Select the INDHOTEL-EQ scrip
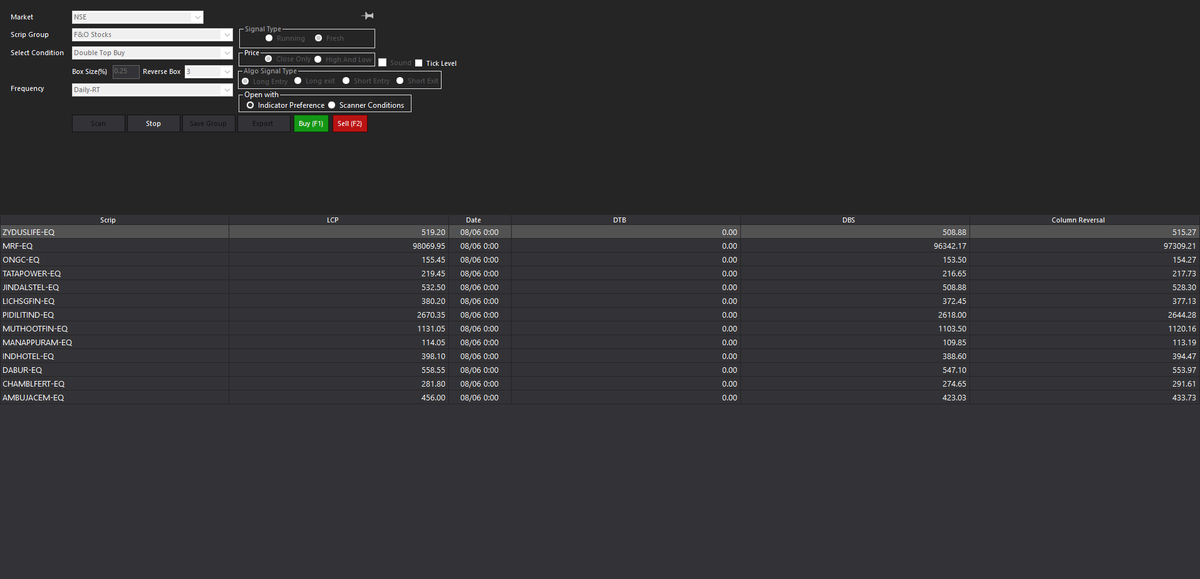Viewport: 1200px width, 579px height. [28, 356]
